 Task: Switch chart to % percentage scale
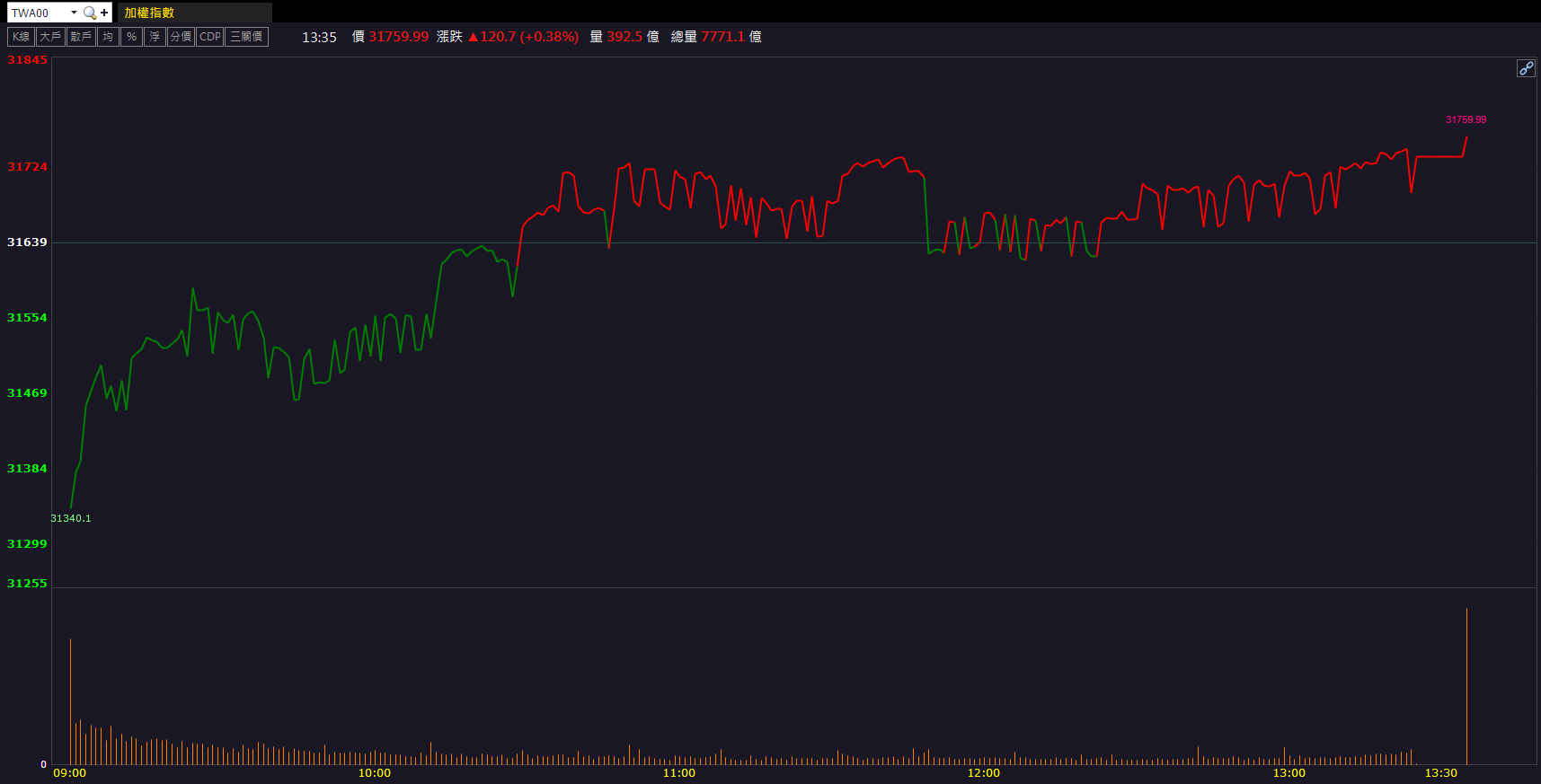[x=131, y=37]
